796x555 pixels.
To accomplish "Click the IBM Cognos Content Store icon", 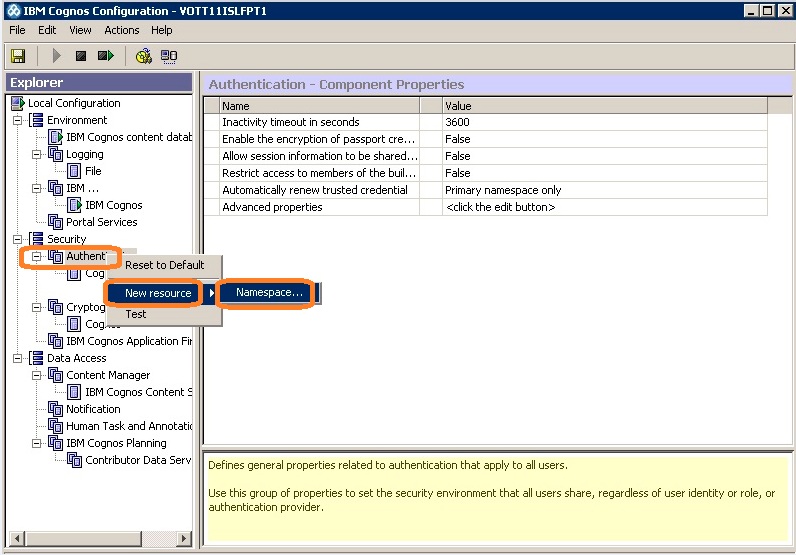I will coord(74,392).
